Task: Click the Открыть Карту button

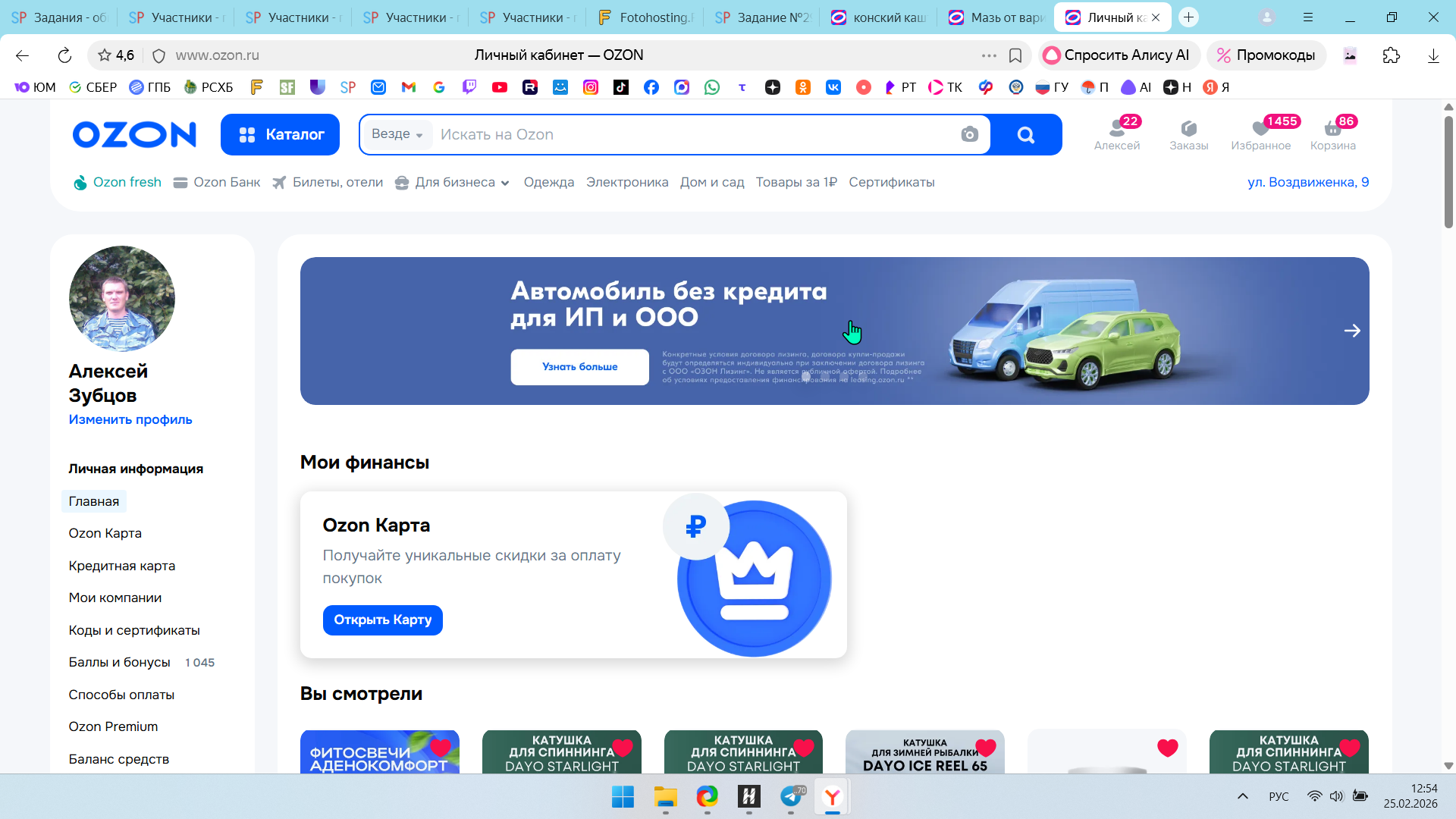Action: tap(382, 620)
